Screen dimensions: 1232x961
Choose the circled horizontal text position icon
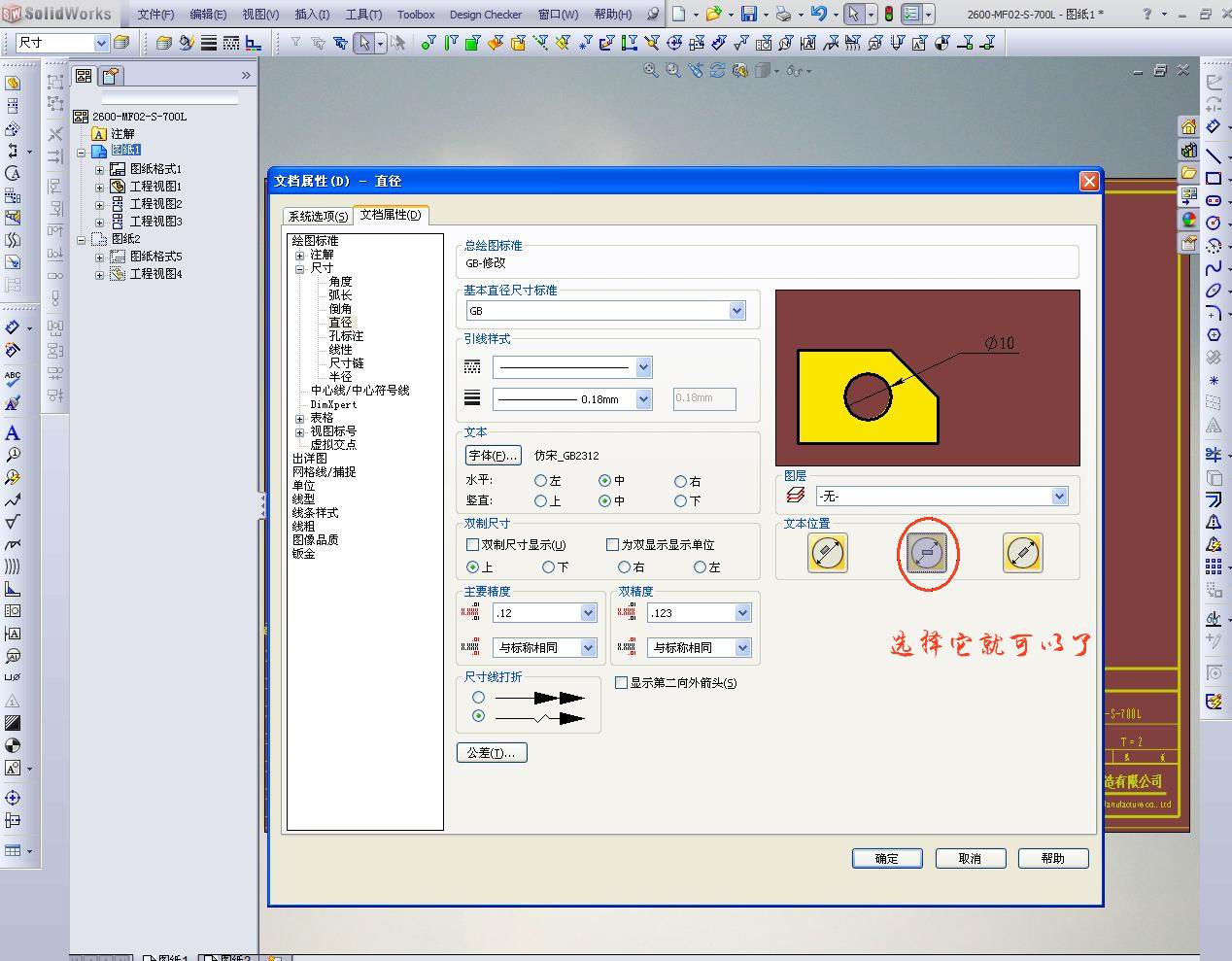pyautogui.click(x=927, y=553)
